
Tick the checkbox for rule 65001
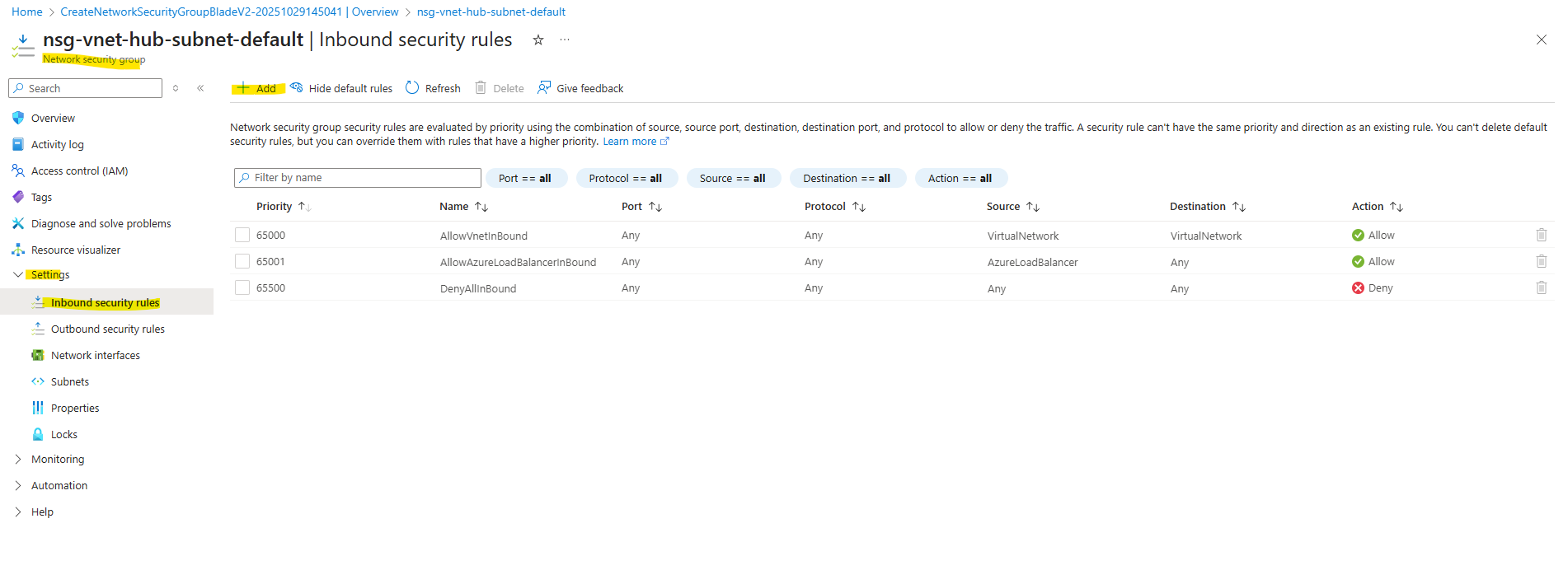click(x=242, y=261)
